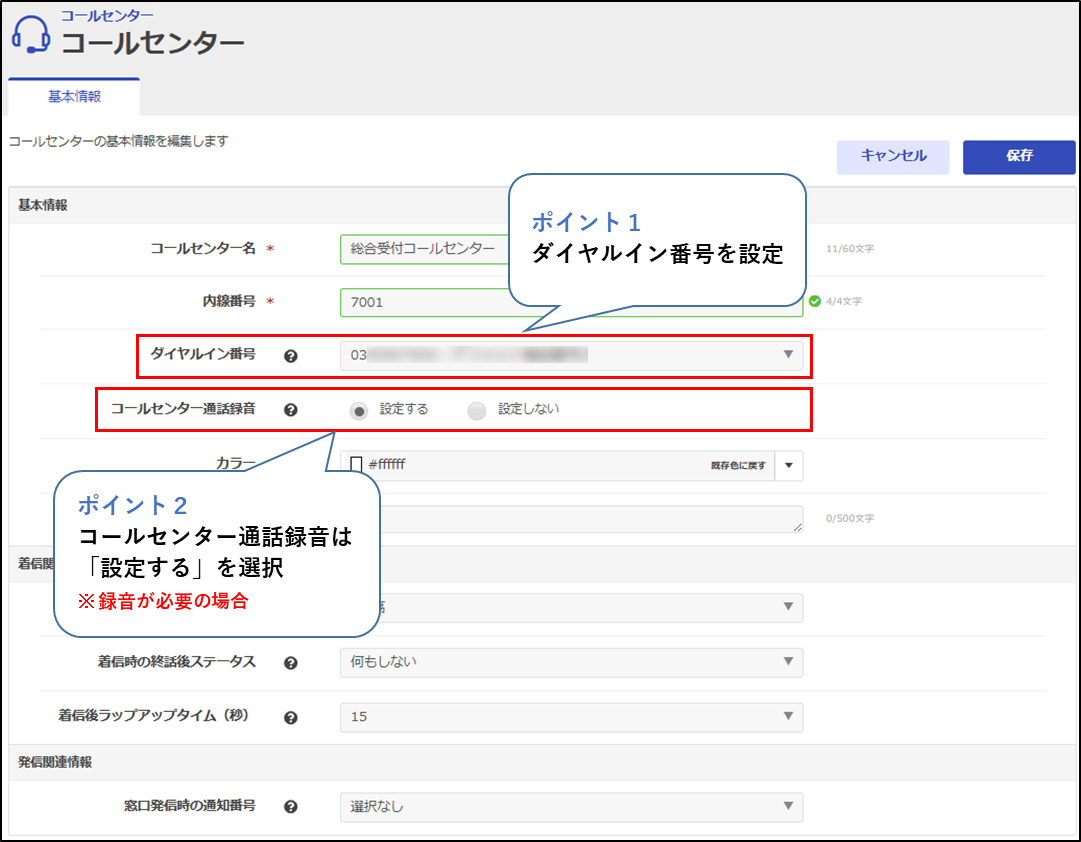Select 設定しない radio button for call recording
The image size is (1081, 842).
(x=477, y=410)
